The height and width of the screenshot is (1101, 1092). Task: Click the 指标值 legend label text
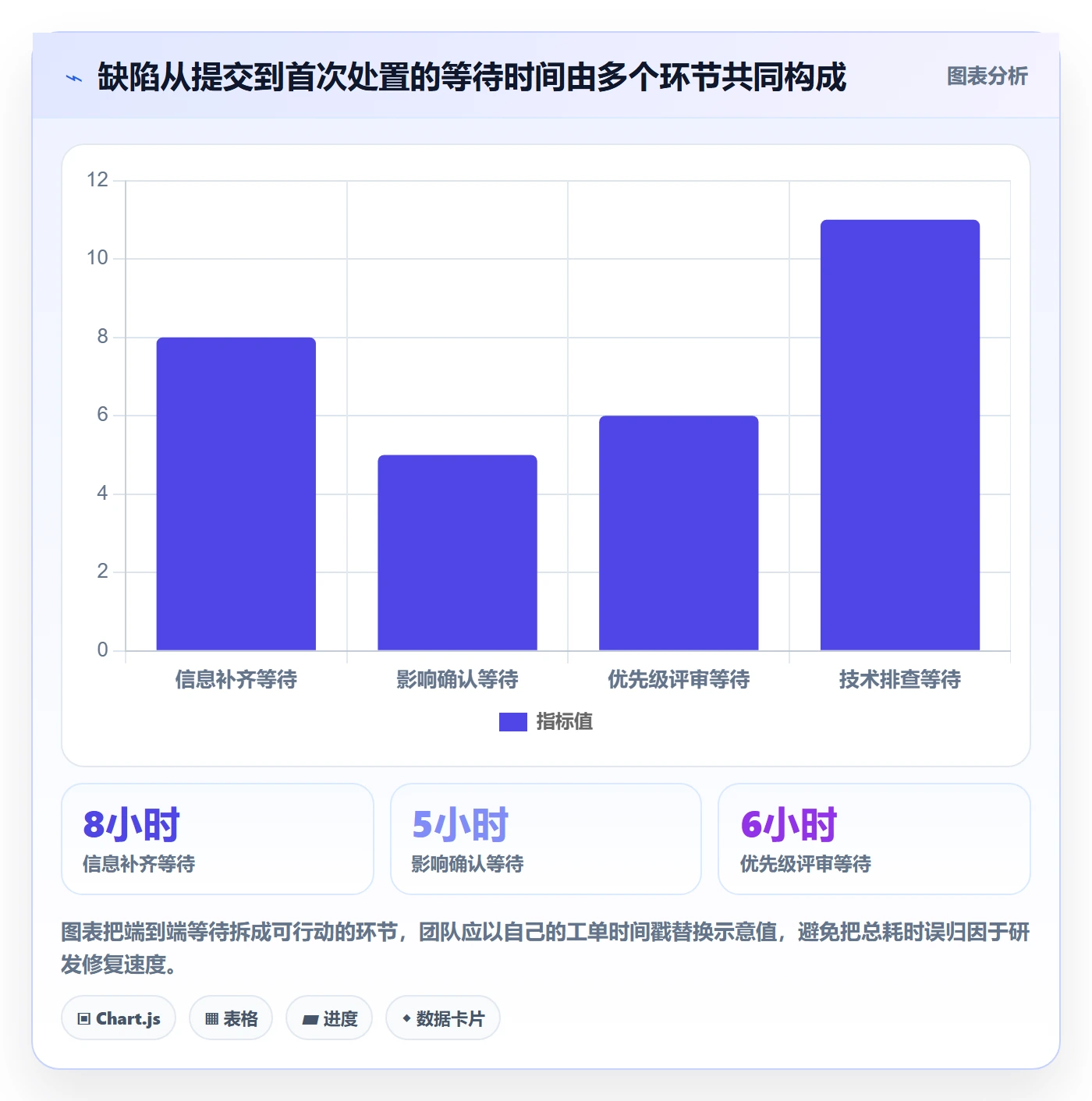(565, 722)
